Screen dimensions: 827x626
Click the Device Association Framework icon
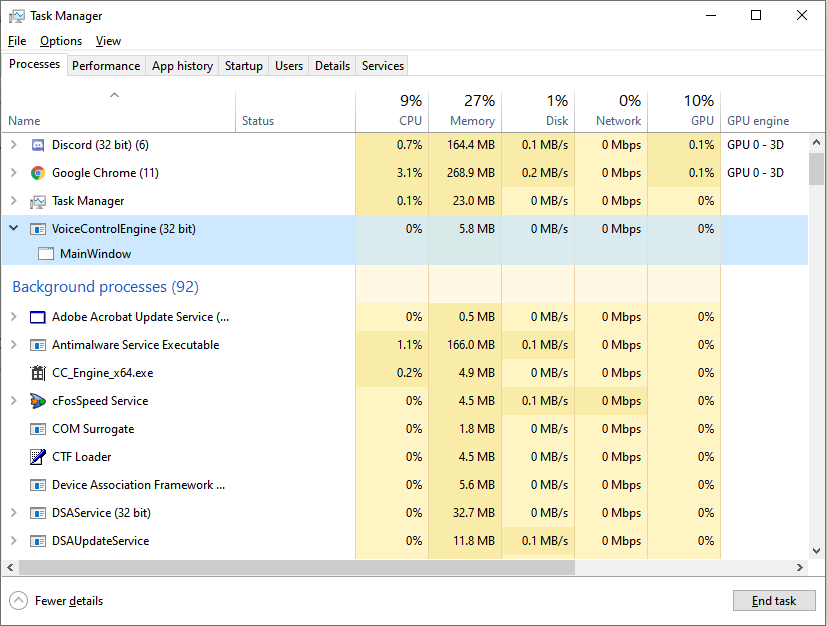click(38, 485)
